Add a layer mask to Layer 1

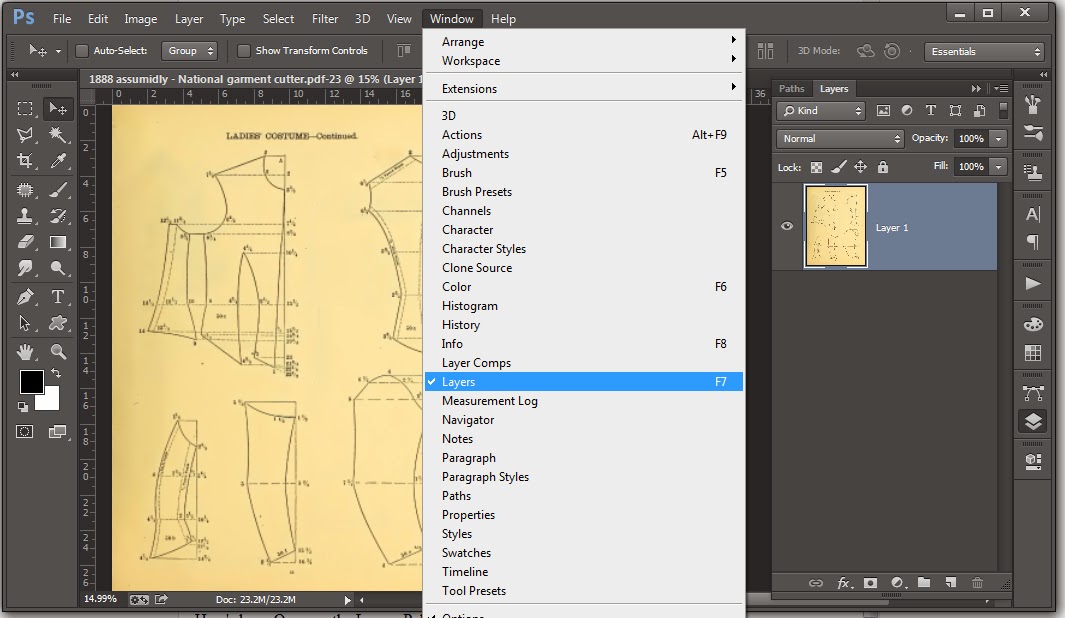coord(870,583)
